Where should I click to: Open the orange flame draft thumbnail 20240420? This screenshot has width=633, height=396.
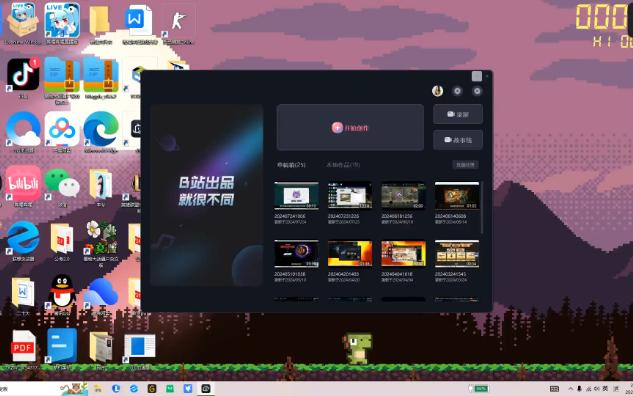pos(350,254)
